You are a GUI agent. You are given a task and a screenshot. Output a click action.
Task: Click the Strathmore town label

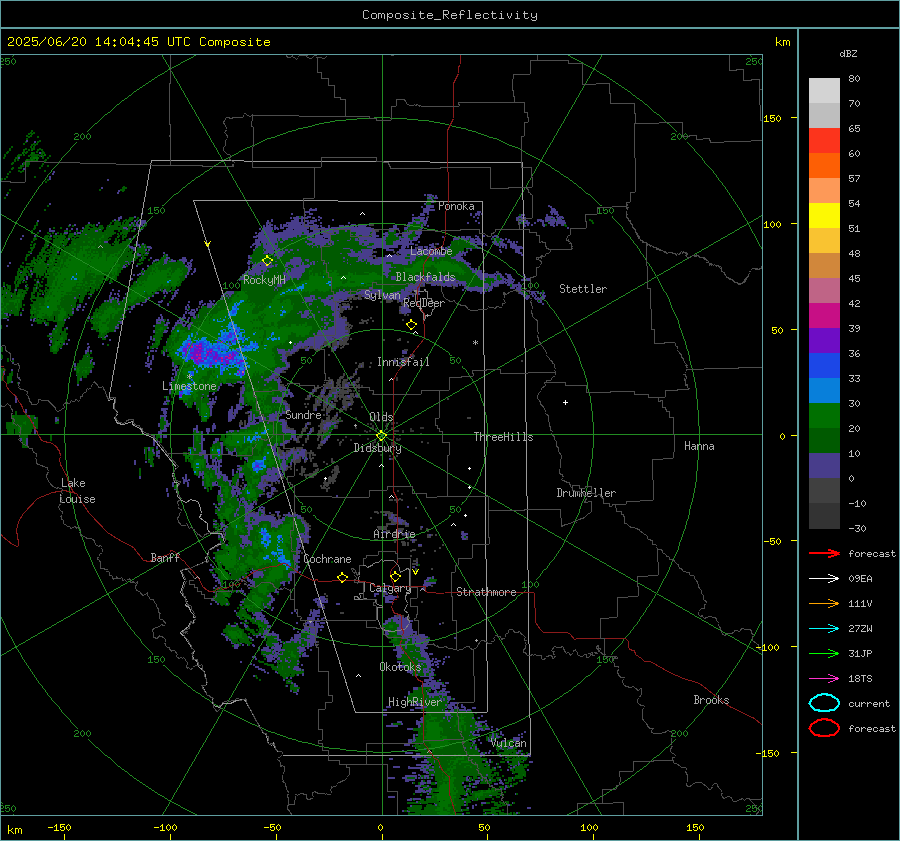click(x=486, y=592)
